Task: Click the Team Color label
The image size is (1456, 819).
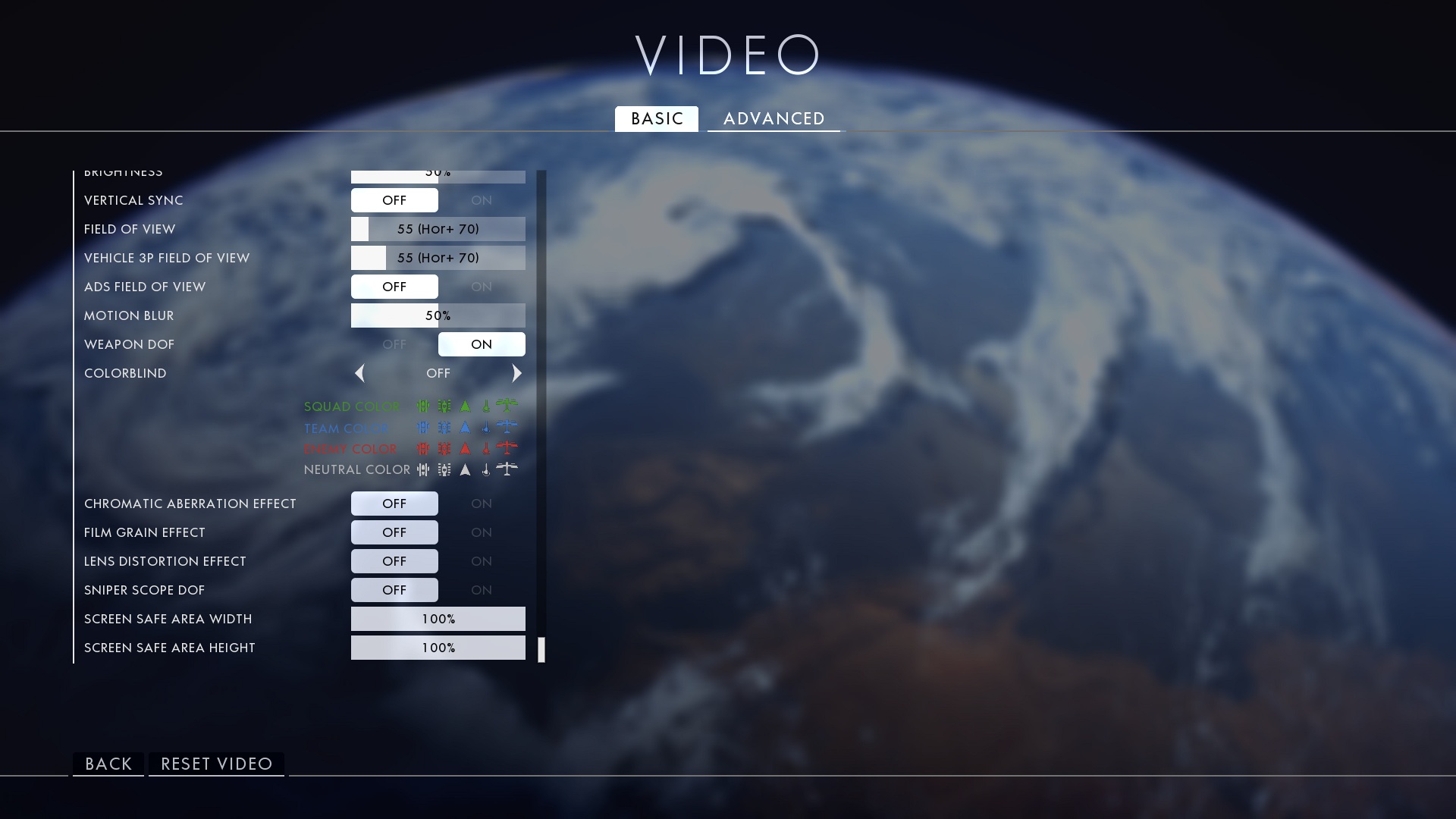Action: pos(347,428)
